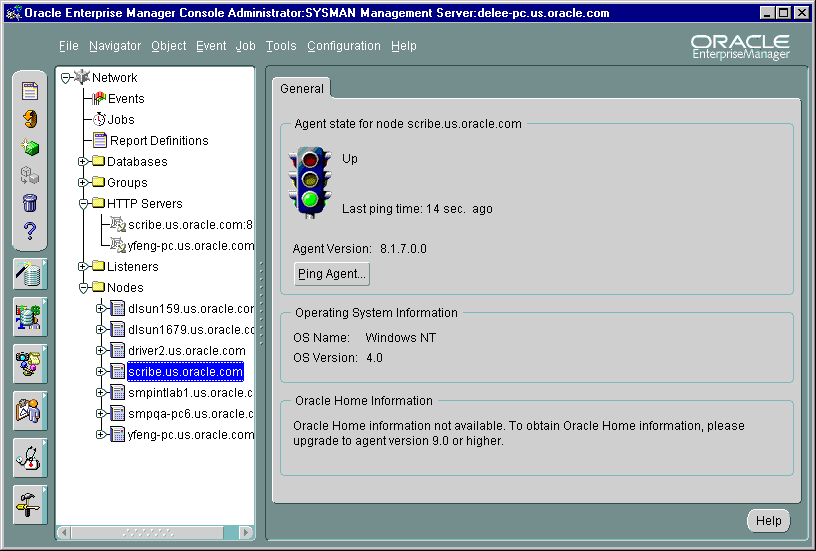Screen dimensions: 816x551
Task: Click the Ping Agent... button
Action: 332,274
